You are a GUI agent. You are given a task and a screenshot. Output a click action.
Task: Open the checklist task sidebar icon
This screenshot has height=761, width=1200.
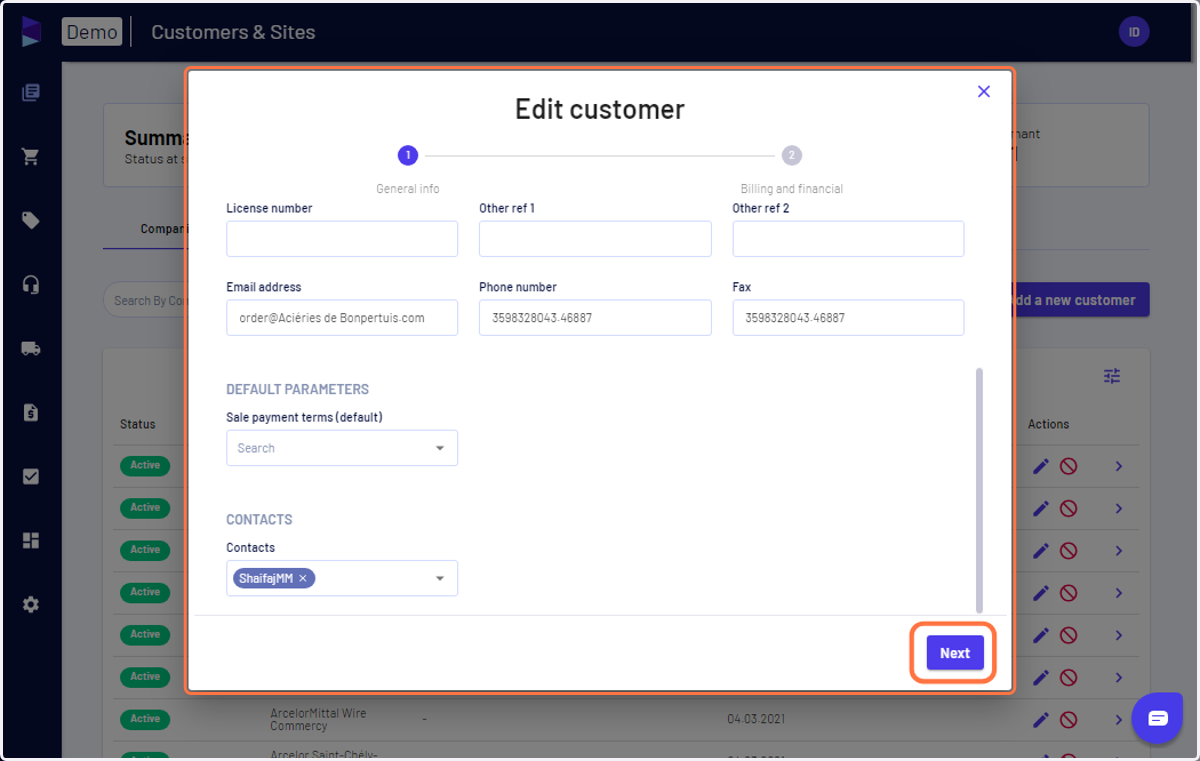[31, 476]
